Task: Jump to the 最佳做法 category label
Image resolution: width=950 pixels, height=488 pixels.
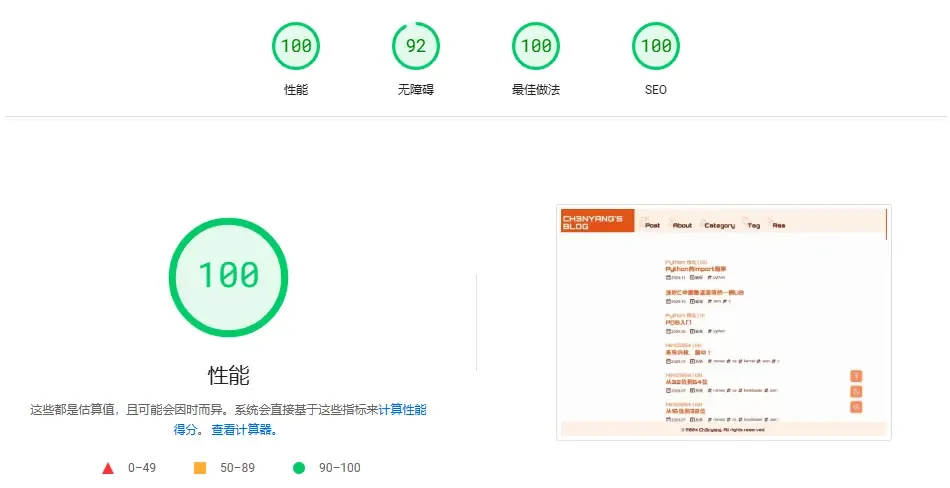Action: (536, 90)
